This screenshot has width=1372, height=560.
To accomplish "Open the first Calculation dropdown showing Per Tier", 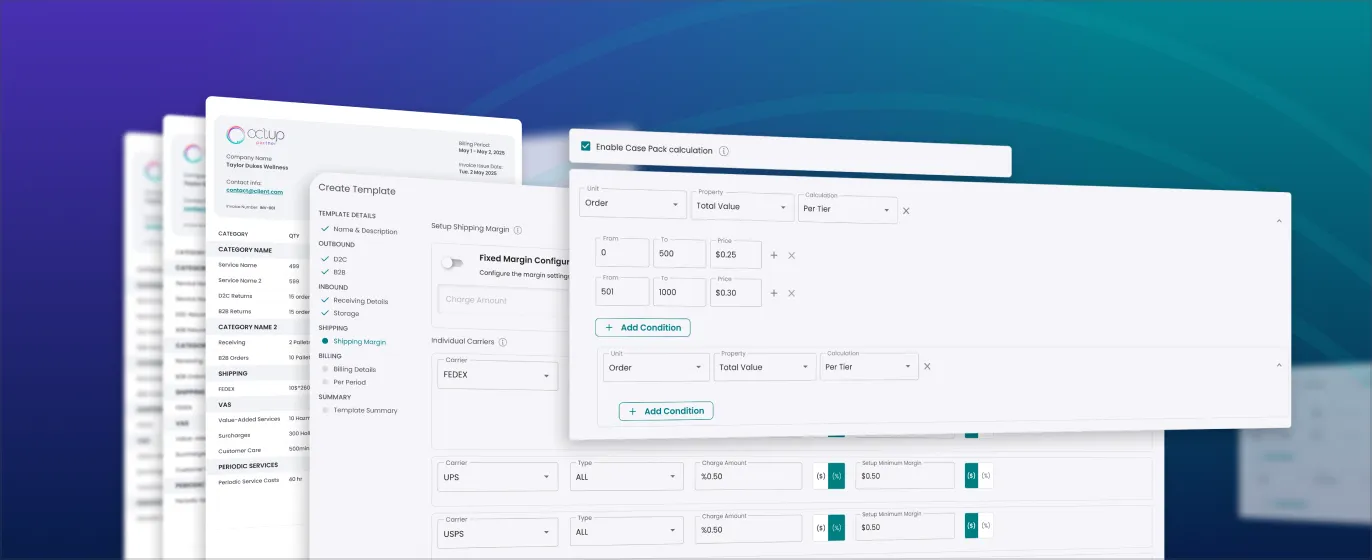I will 847,209.
